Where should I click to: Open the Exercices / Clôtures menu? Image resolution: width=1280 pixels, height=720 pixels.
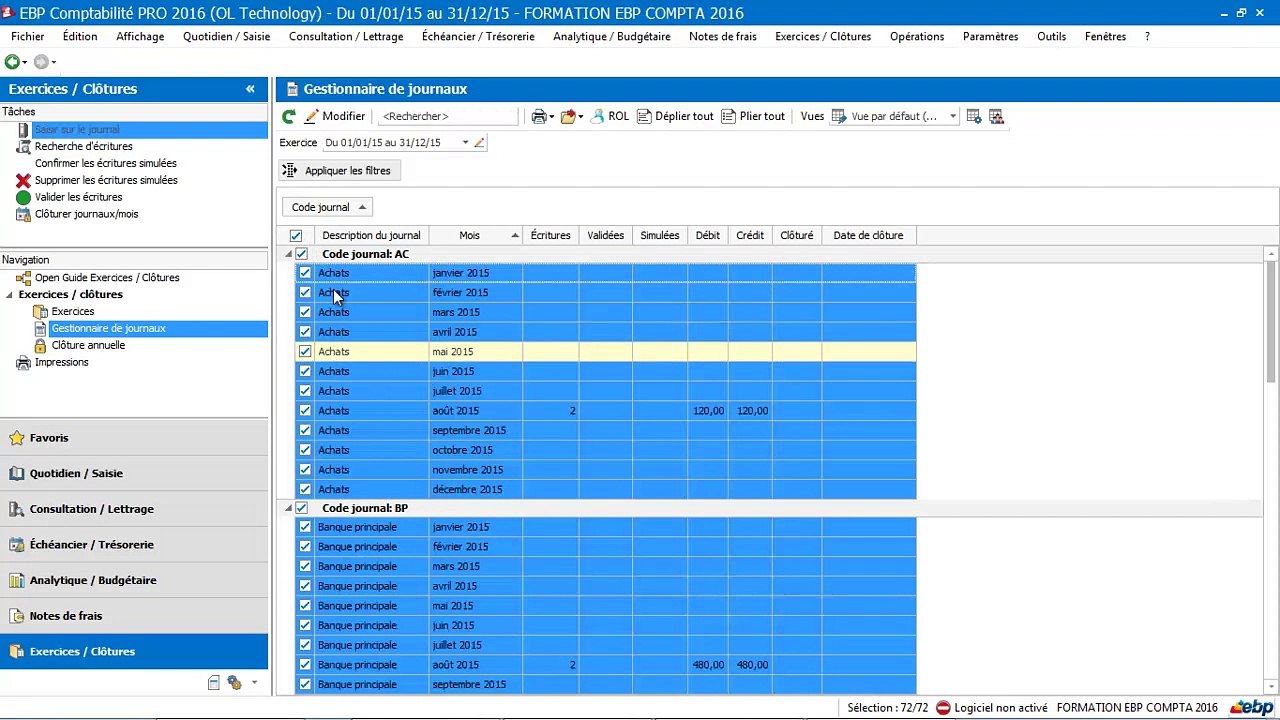point(823,36)
